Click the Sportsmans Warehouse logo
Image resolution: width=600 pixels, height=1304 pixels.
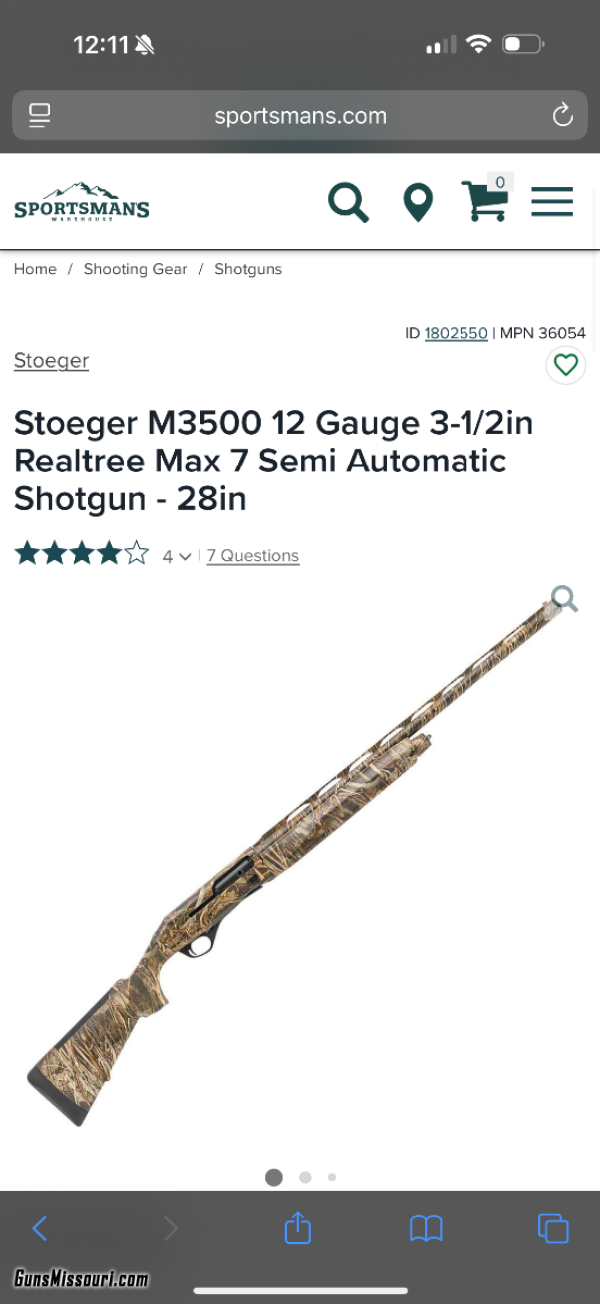(82, 202)
